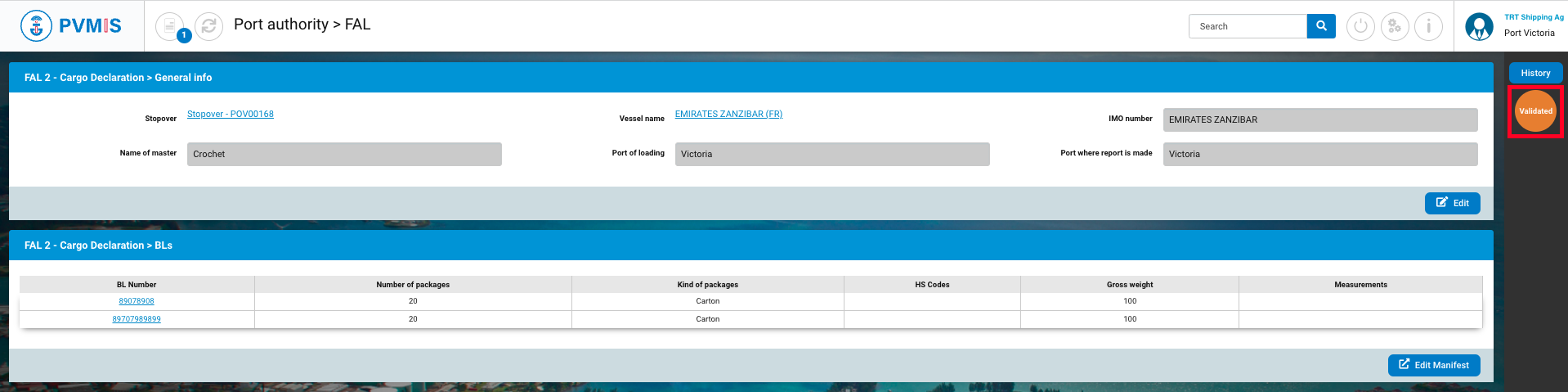Open the Stopover - POV00168 link
This screenshot has height=392, width=1568.
tap(231, 114)
